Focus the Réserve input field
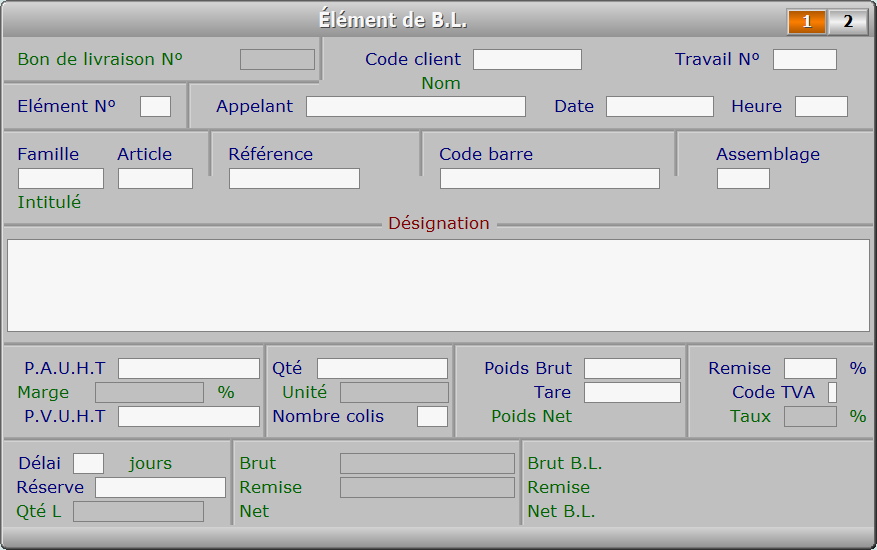The height and width of the screenshot is (550, 877). pos(161,487)
